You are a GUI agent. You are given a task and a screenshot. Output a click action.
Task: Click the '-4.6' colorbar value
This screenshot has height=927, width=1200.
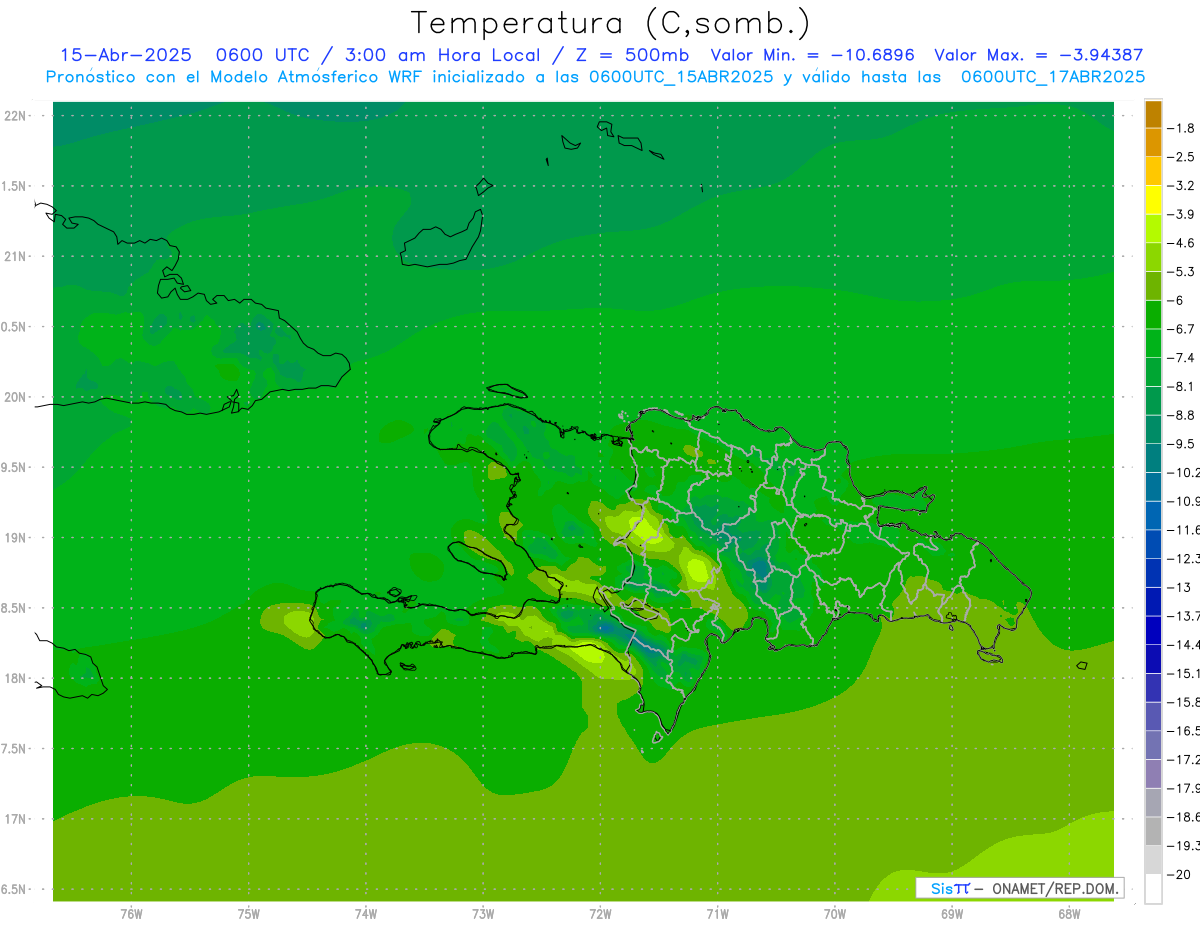pyautogui.click(x=1181, y=243)
